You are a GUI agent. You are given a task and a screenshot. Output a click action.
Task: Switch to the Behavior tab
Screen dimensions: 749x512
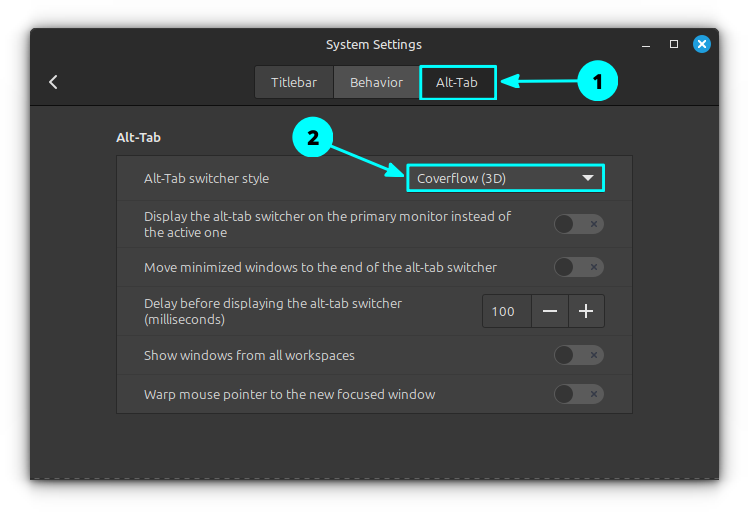click(376, 82)
